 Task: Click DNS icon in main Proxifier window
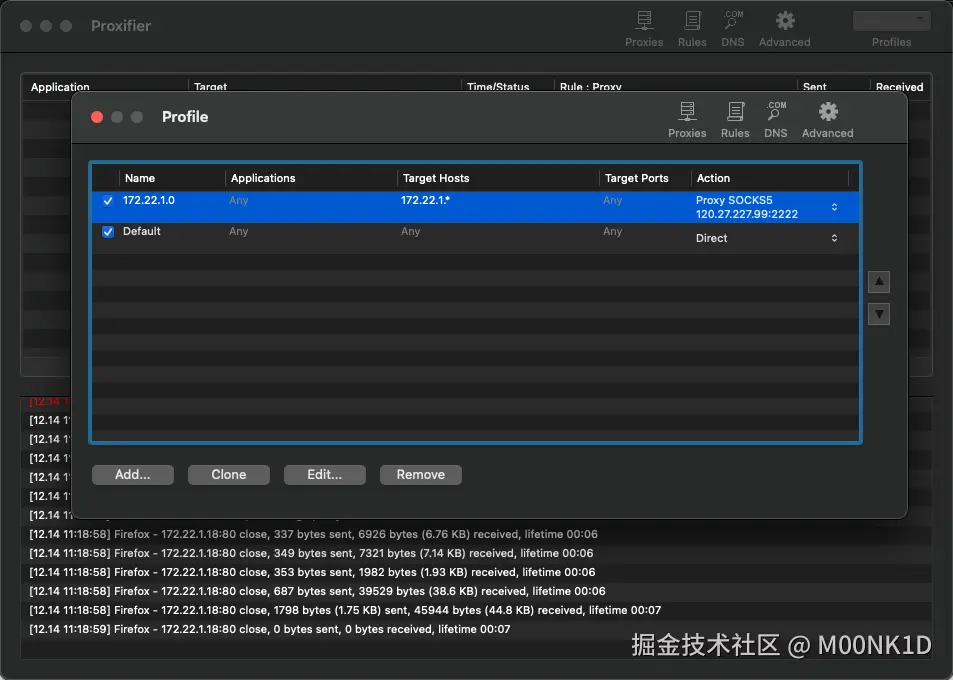coord(732,29)
